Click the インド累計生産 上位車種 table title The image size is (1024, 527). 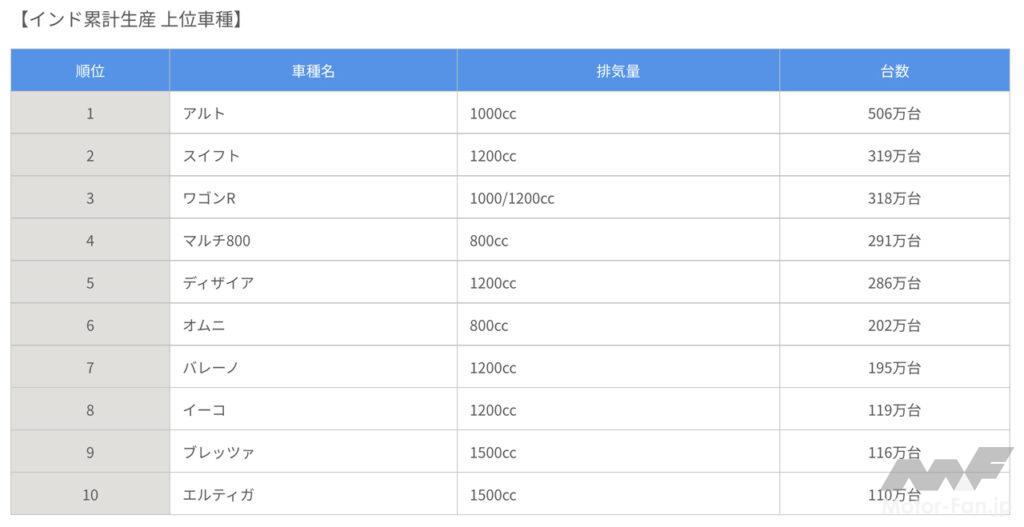click(x=131, y=19)
